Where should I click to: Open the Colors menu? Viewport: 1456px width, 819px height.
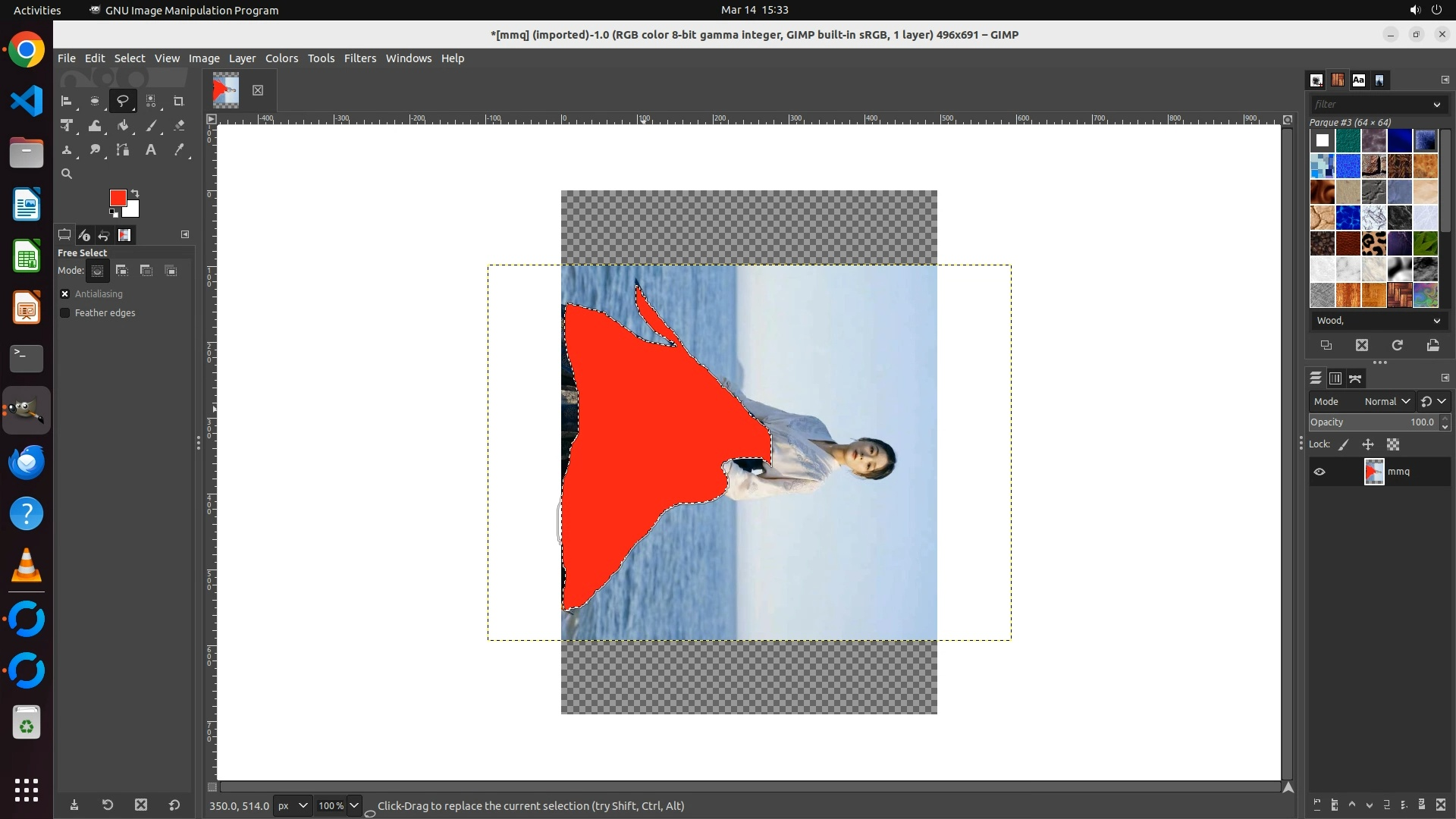[x=281, y=58]
